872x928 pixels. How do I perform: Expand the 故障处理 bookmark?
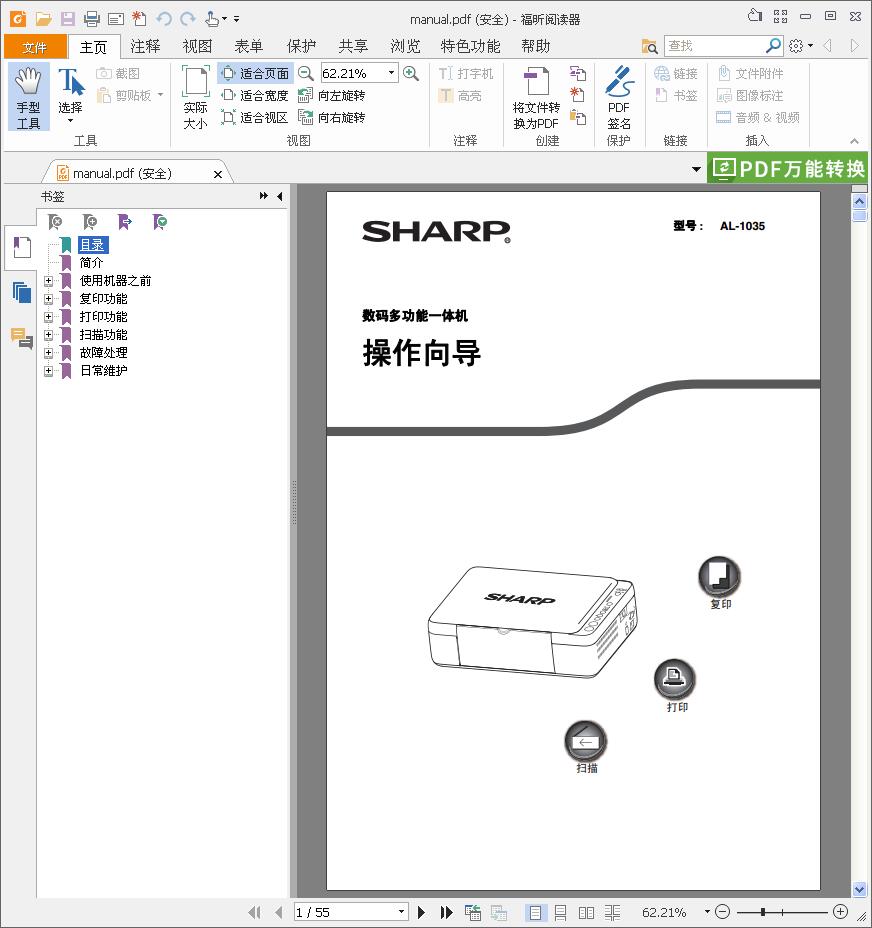(49, 353)
